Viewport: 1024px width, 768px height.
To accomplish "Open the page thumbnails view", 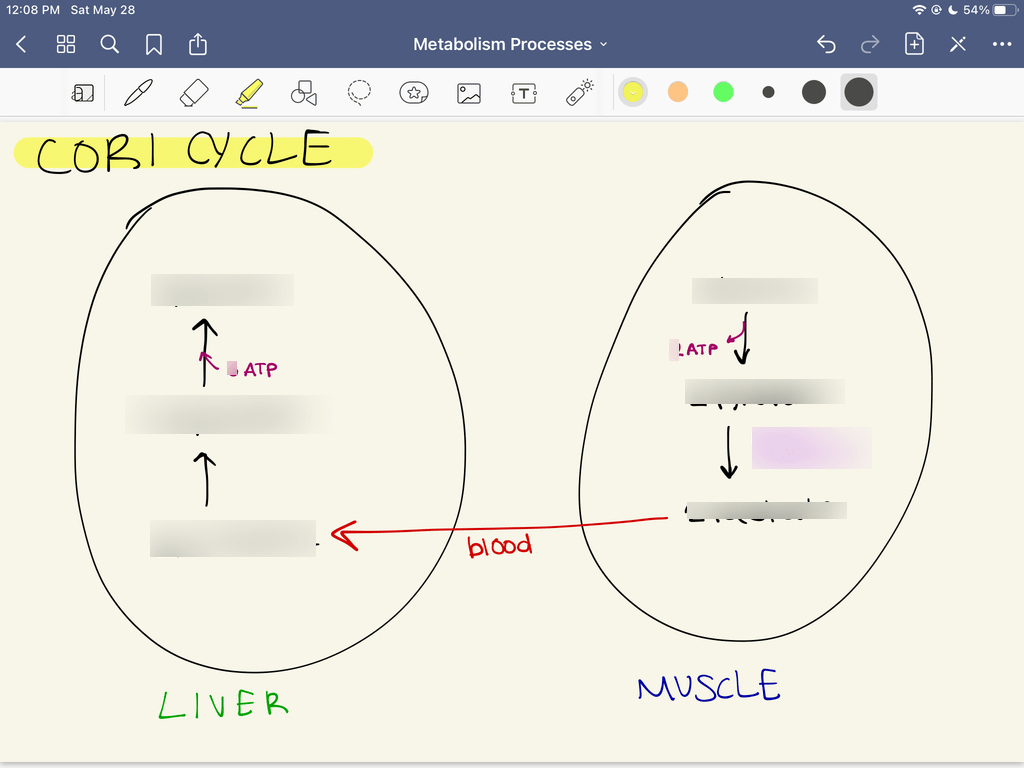I will 66,44.
